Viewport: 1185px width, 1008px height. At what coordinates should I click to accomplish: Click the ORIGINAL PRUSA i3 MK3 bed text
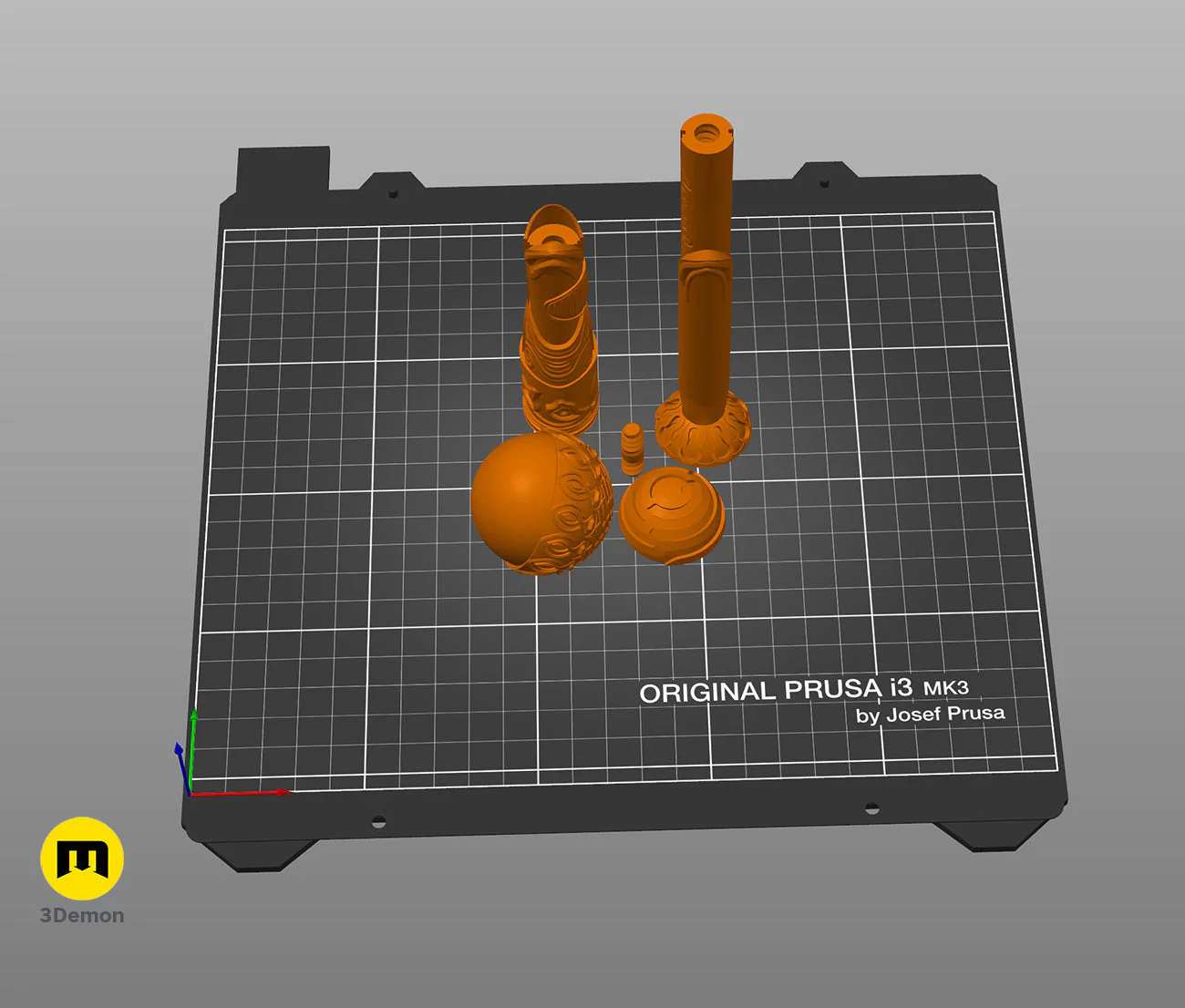point(804,691)
